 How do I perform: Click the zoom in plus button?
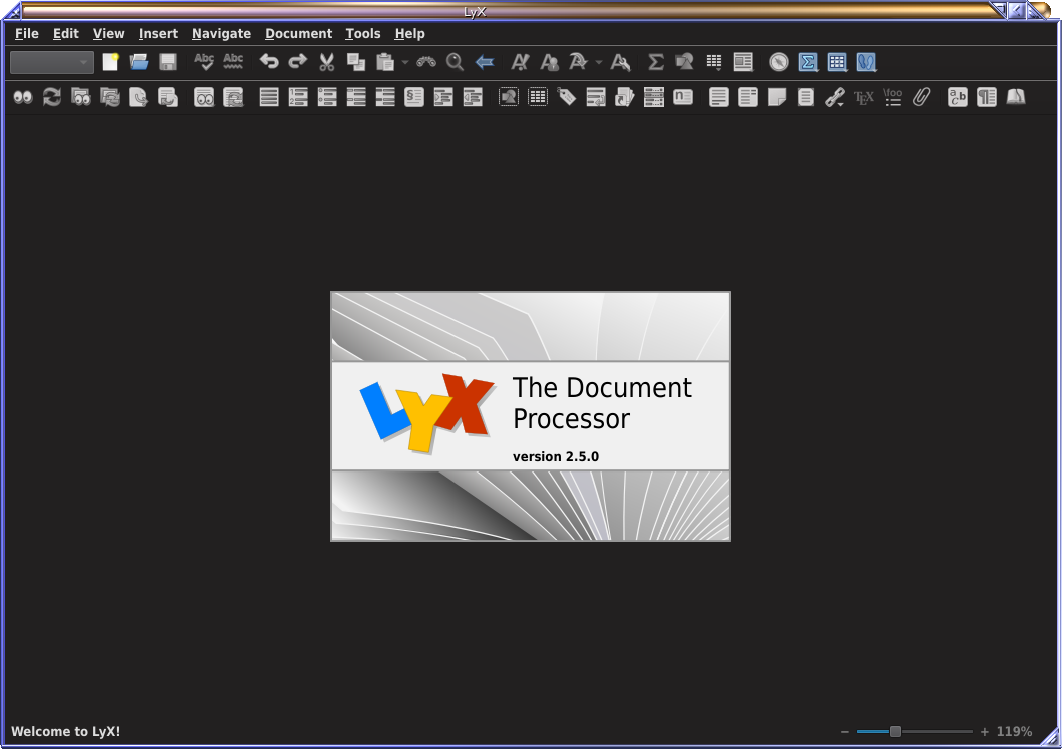(985, 731)
